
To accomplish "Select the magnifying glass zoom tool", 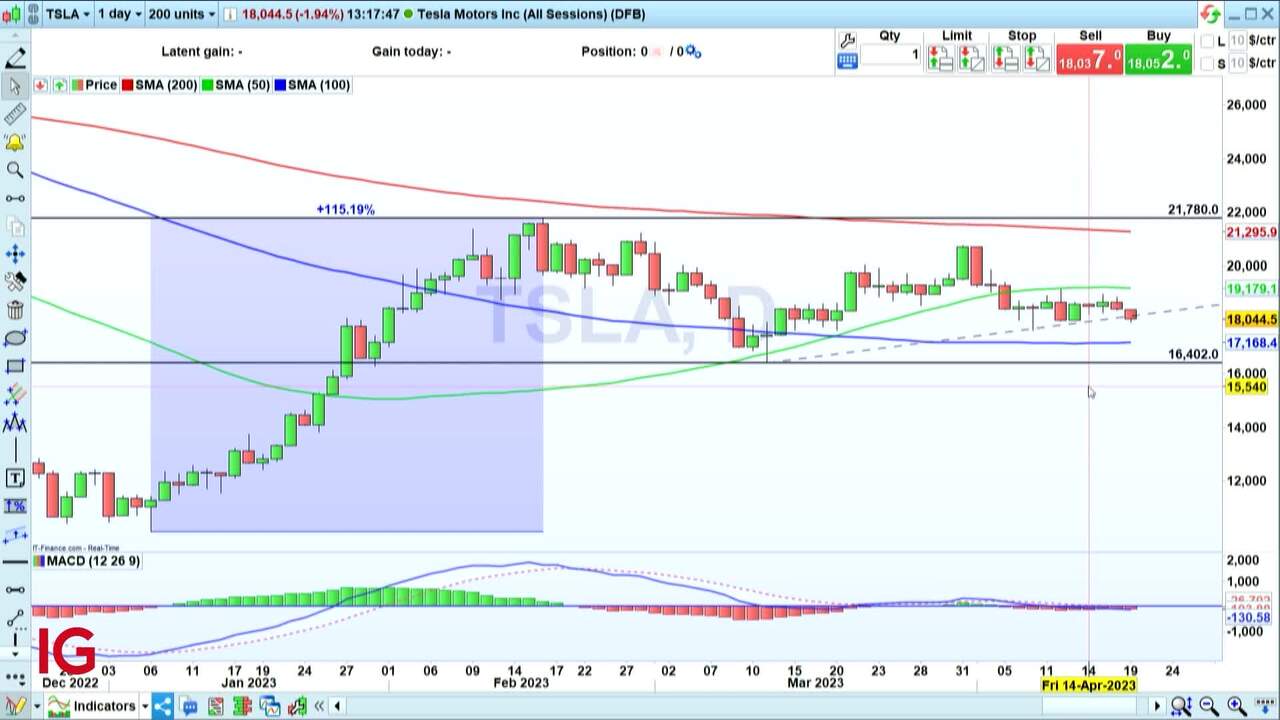I will pos(15,170).
